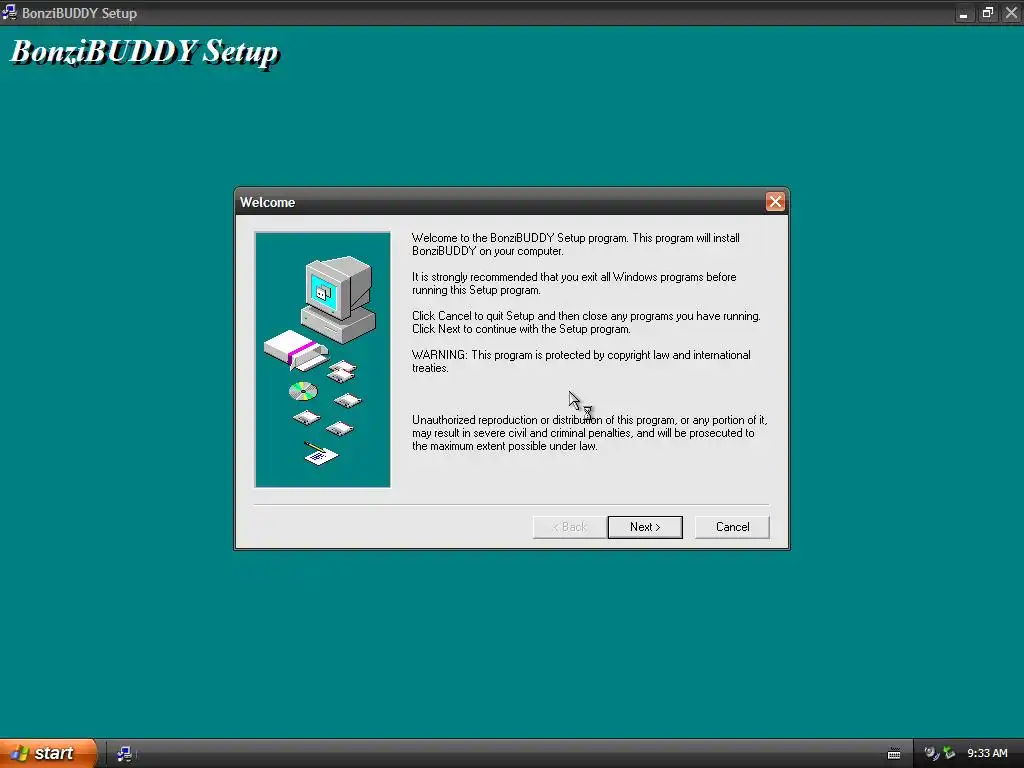Click the WARNING copyright law paragraph
This screenshot has width=1024, height=768.
coord(581,361)
